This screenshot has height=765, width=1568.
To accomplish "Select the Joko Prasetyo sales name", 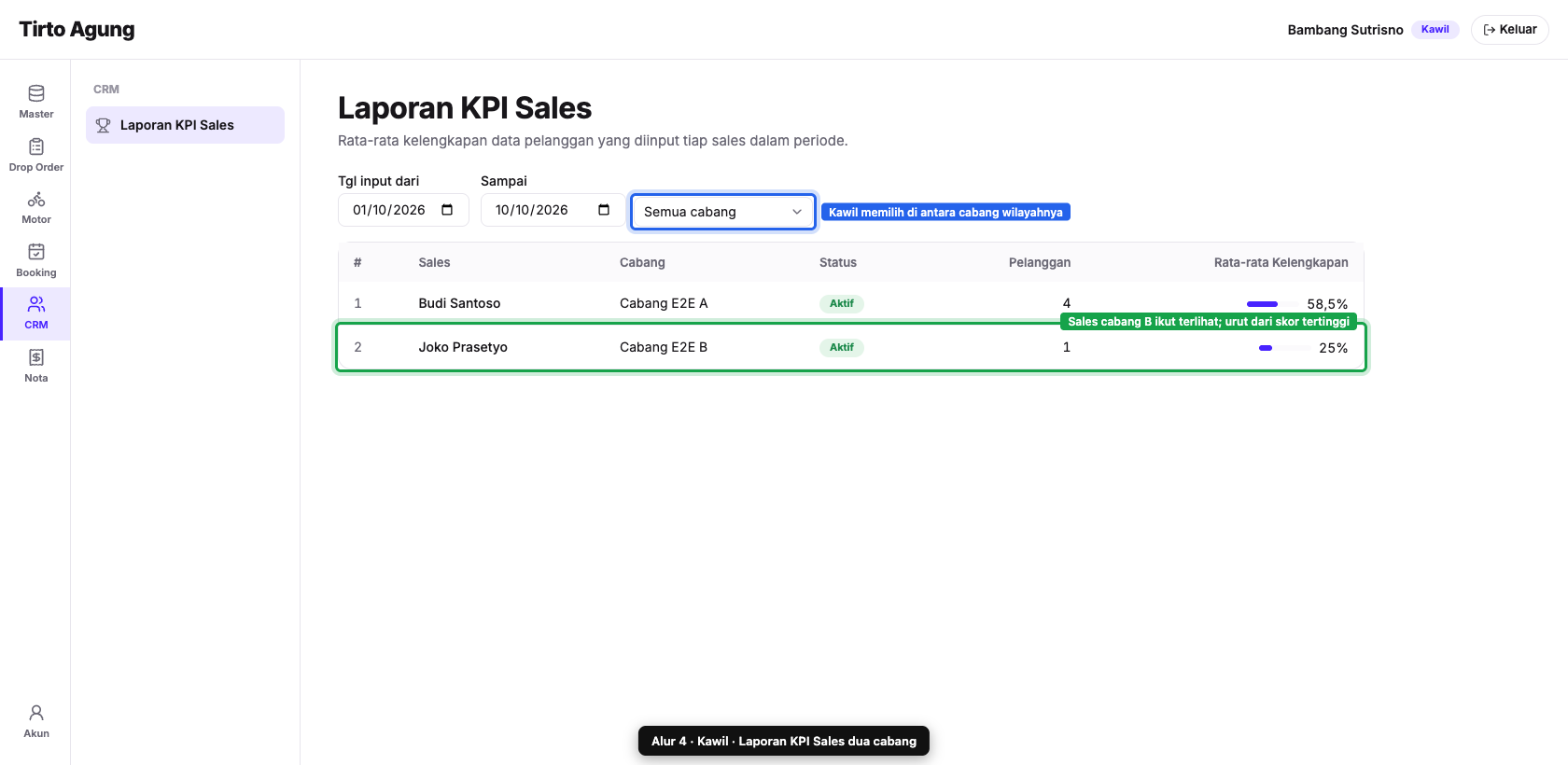I will point(463,347).
